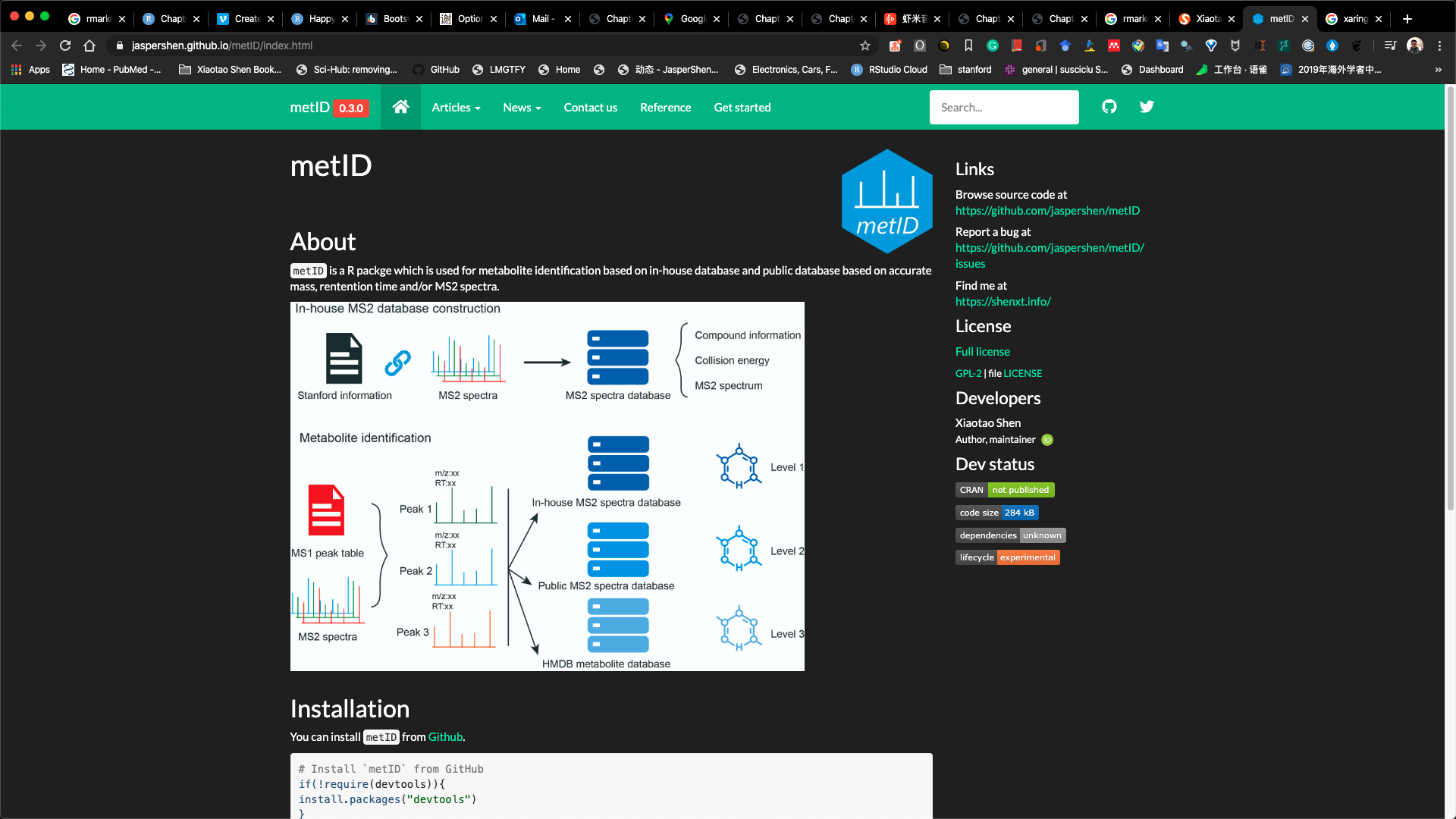Click the home icon in navbar

(x=400, y=107)
